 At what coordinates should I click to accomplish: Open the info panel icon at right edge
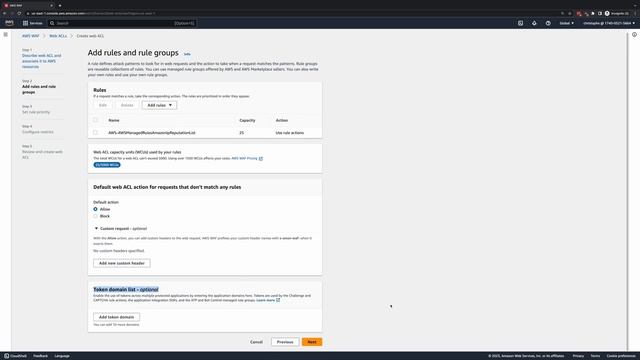(x=634, y=35)
